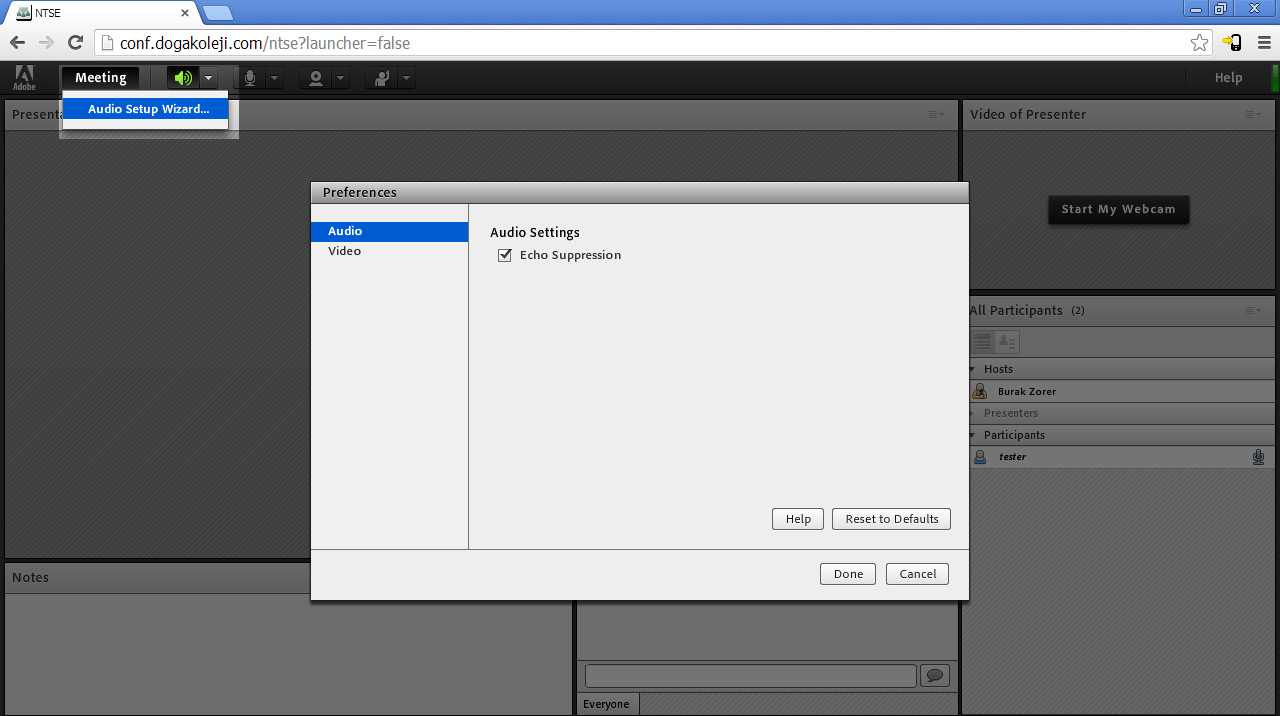Click the send chat message icon
The width and height of the screenshot is (1280, 716).
coord(934,676)
